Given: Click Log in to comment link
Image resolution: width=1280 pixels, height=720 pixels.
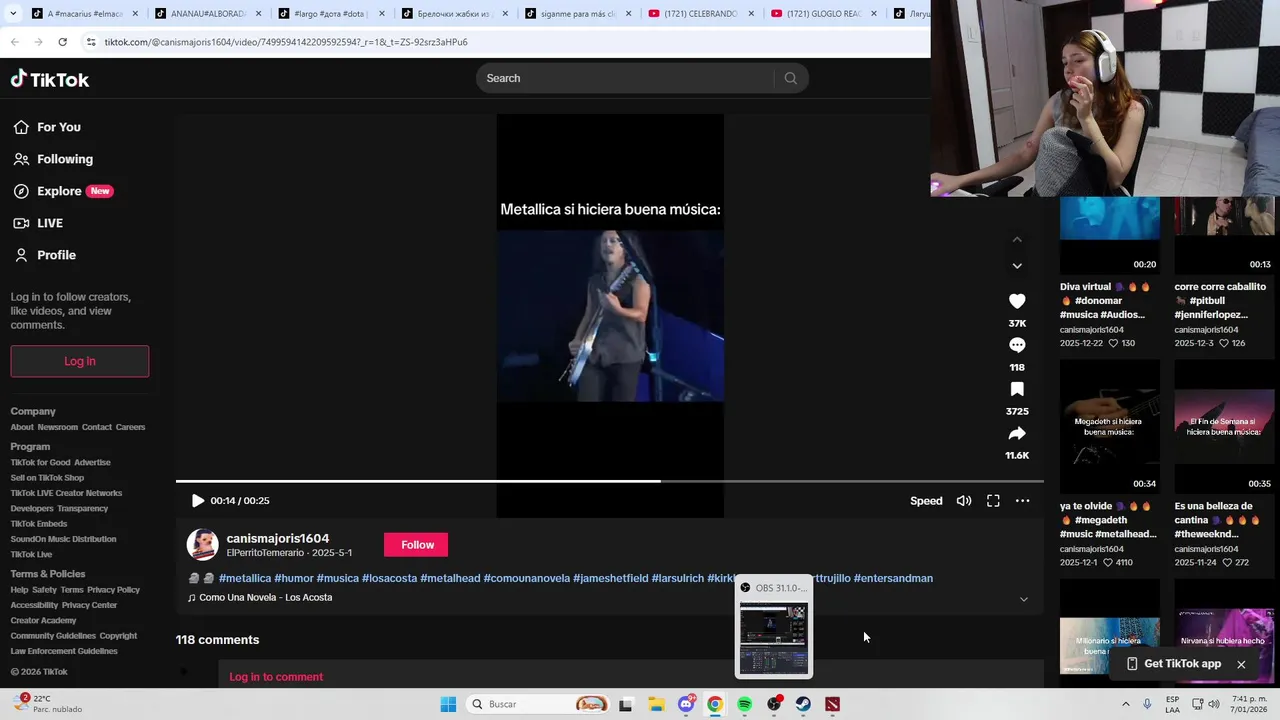Looking at the screenshot, I should click(276, 677).
